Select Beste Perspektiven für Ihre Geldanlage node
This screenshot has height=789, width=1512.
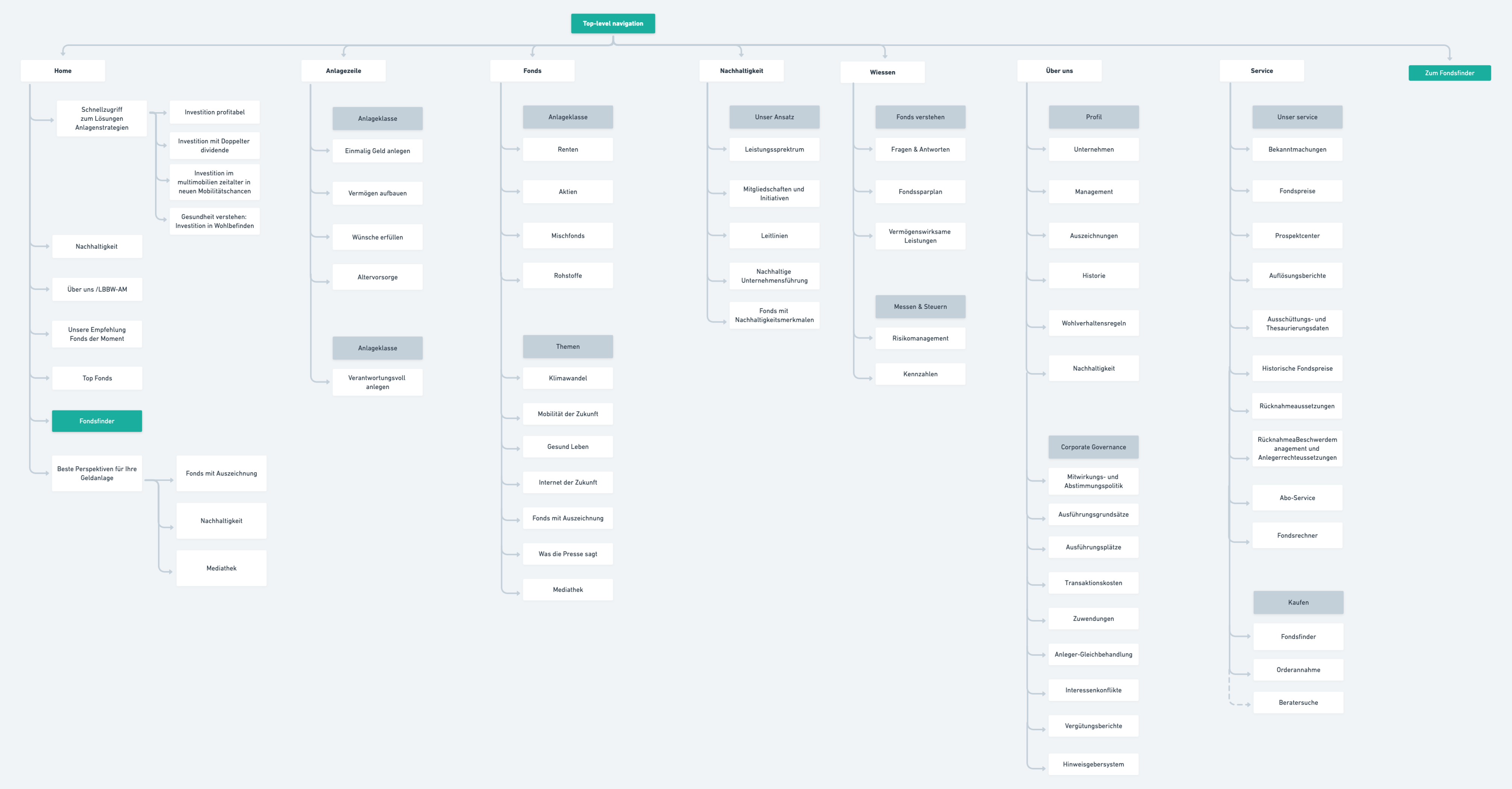click(x=97, y=473)
